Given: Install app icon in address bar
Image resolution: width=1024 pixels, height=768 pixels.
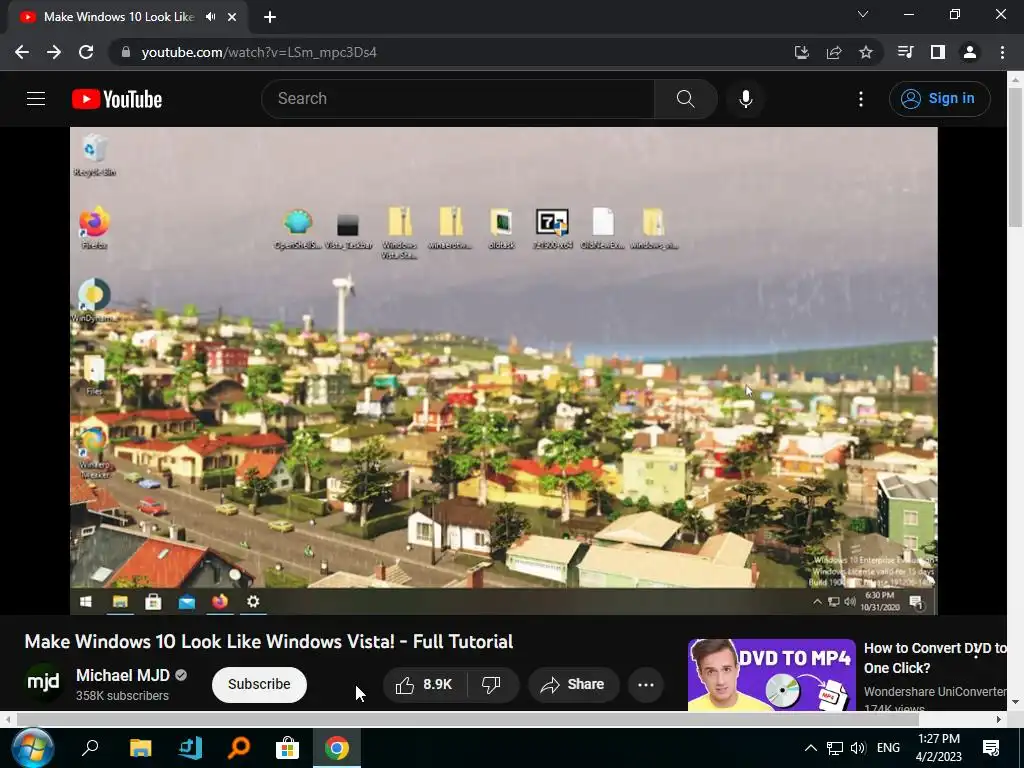Looking at the screenshot, I should coord(802,52).
